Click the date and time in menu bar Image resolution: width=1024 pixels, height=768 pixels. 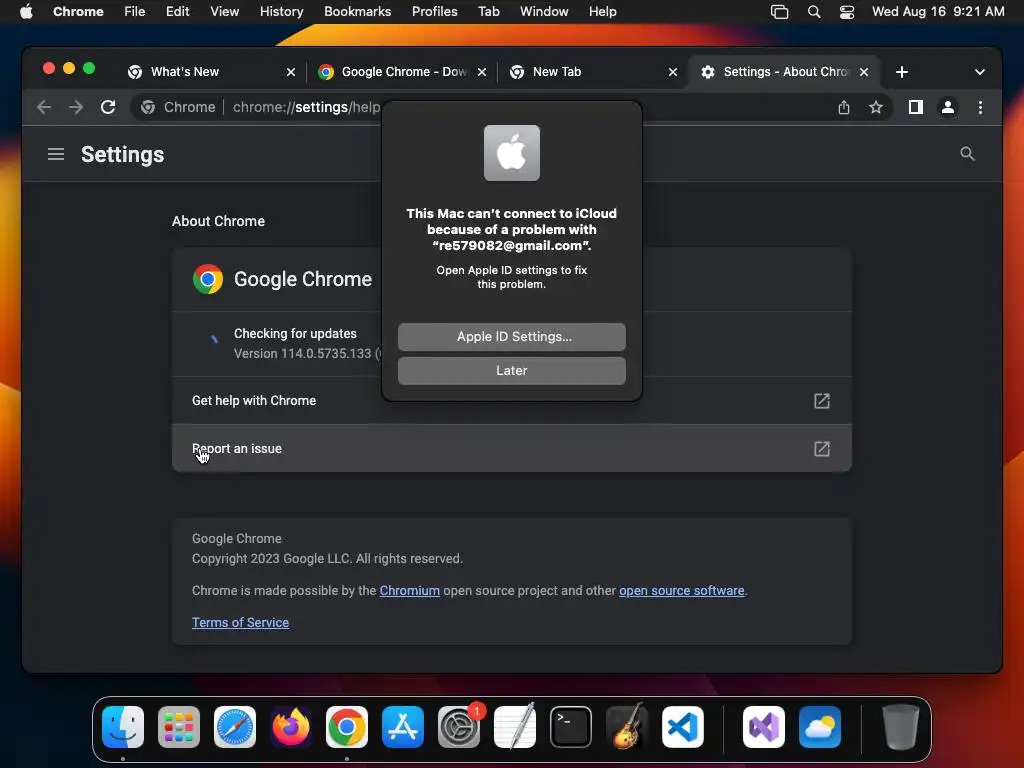tap(938, 12)
